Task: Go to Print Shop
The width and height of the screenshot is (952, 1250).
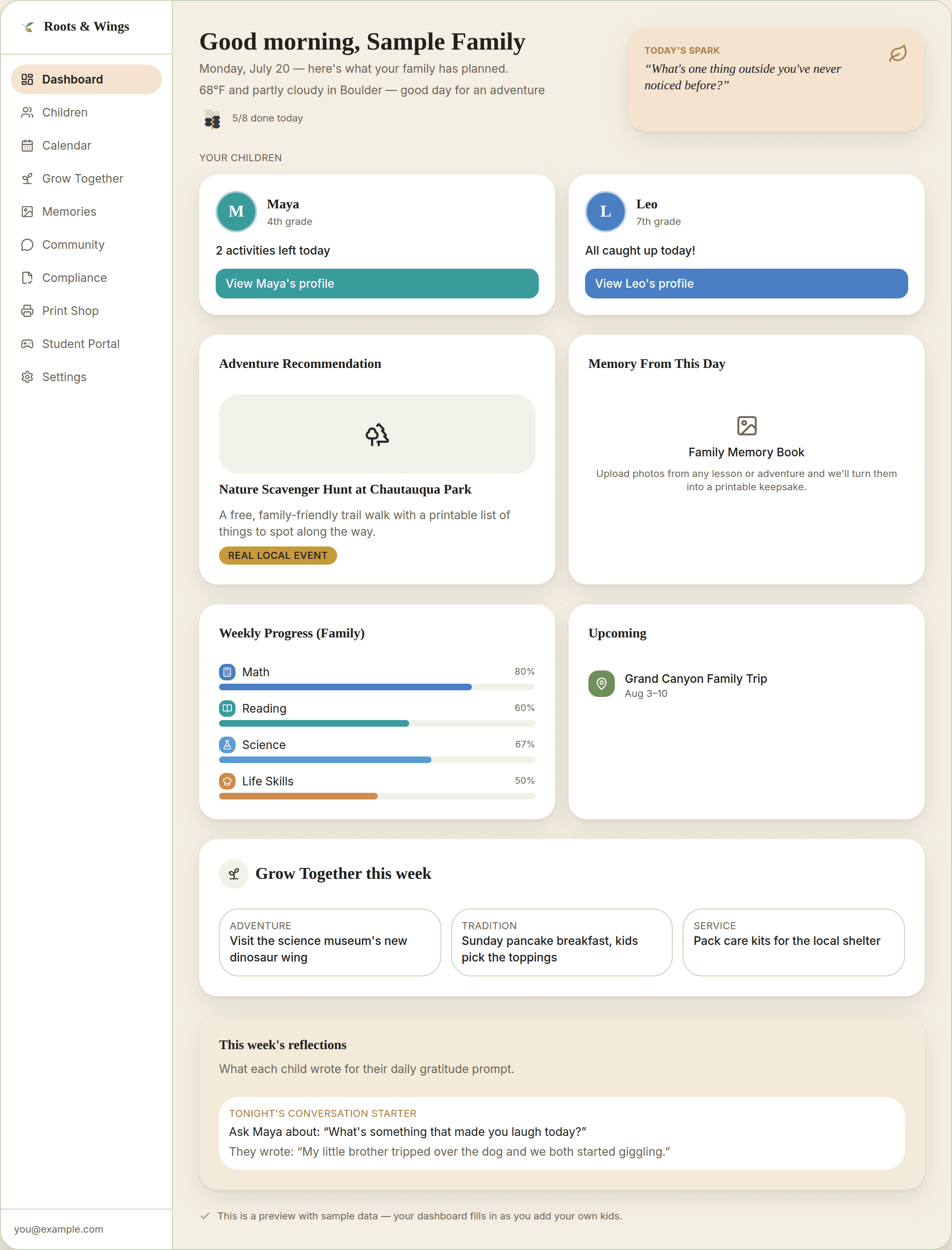Action: click(x=86, y=311)
